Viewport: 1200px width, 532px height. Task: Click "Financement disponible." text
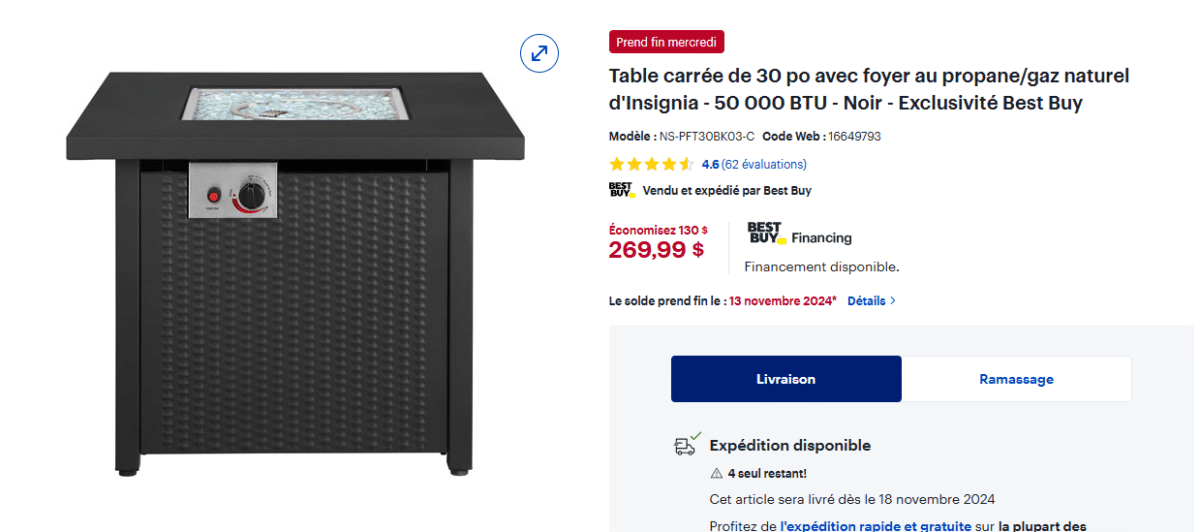click(x=821, y=267)
